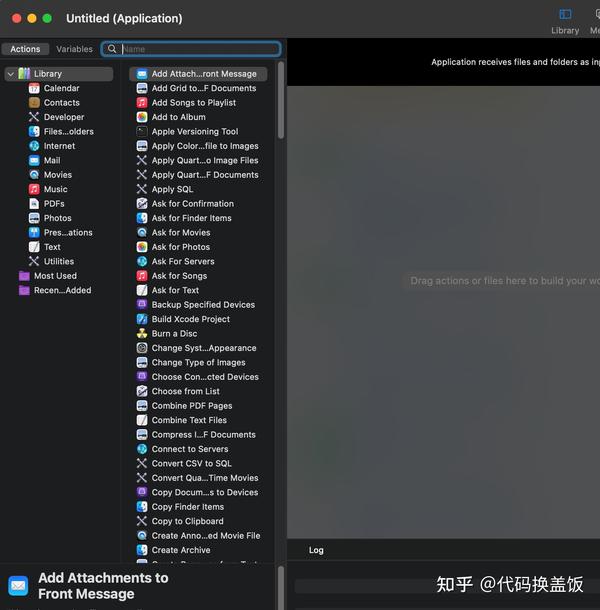Select the Change Type of Images action
The height and width of the screenshot is (610, 600).
point(198,362)
